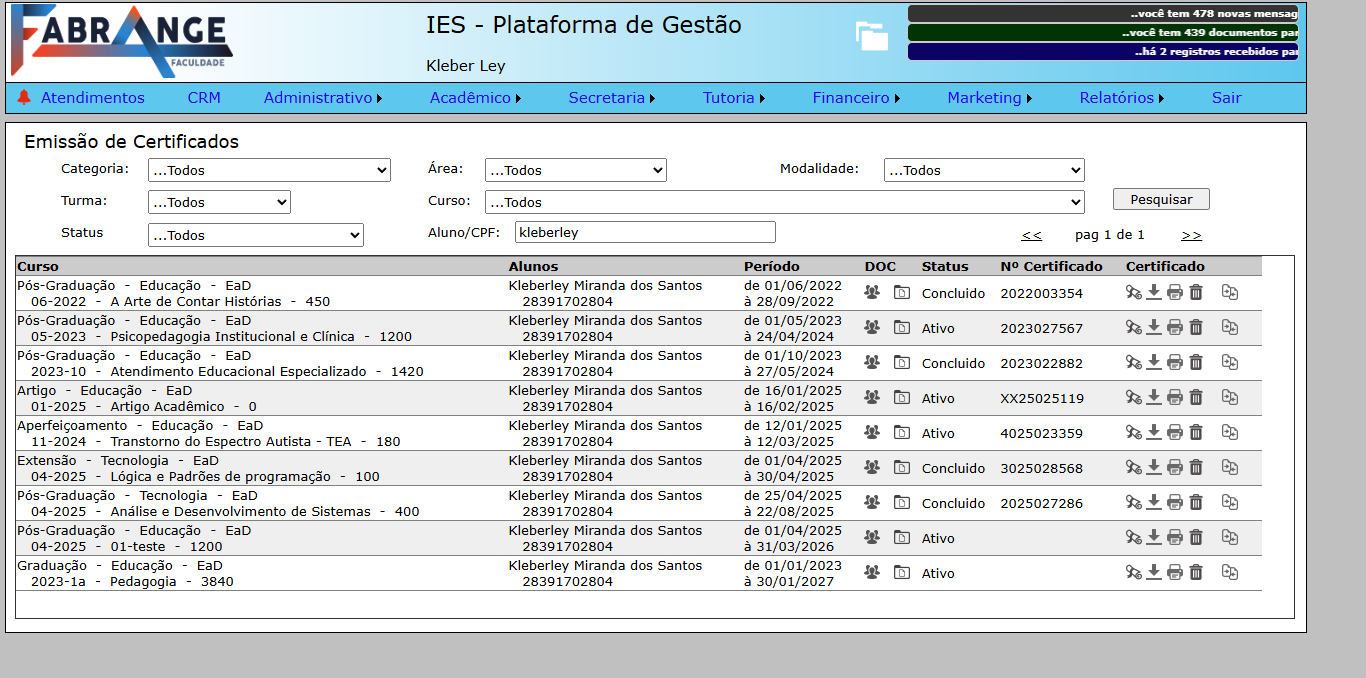
Task: Open the document folder icon for Psicopedagogia Institucional row
Action: [902, 328]
